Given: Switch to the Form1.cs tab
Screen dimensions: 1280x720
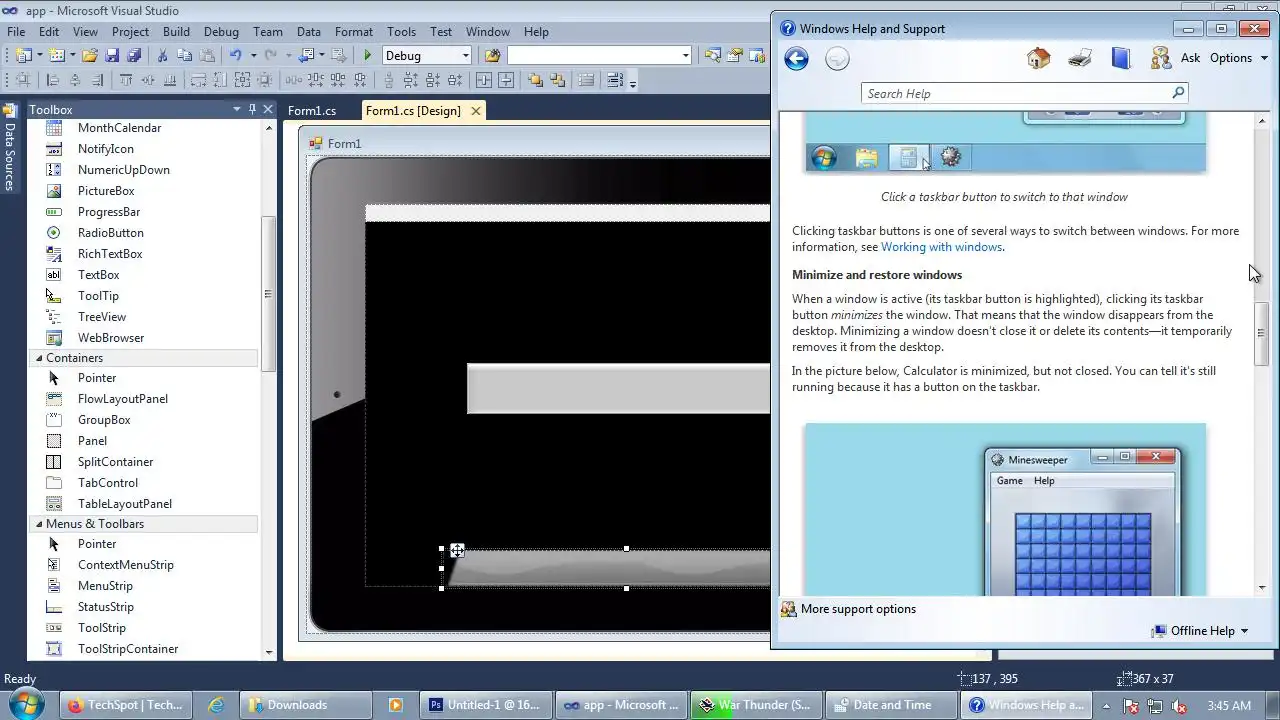Looking at the screenshot, I should 312,111.
